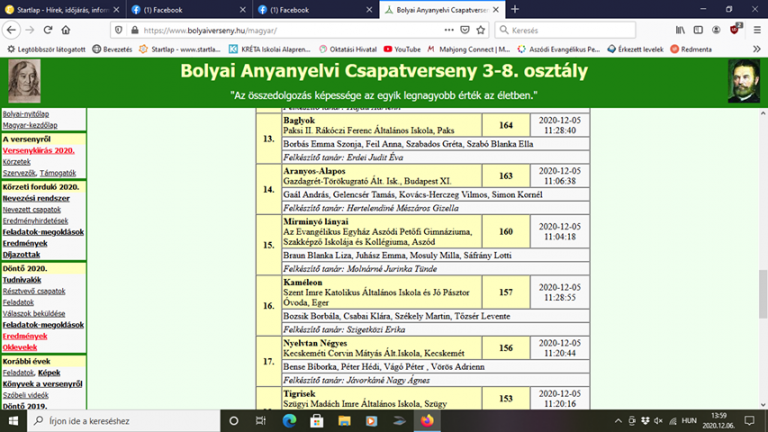Open Résztvevő csapatok link
The width and height of the screenshot is (768, 432).
34,291
